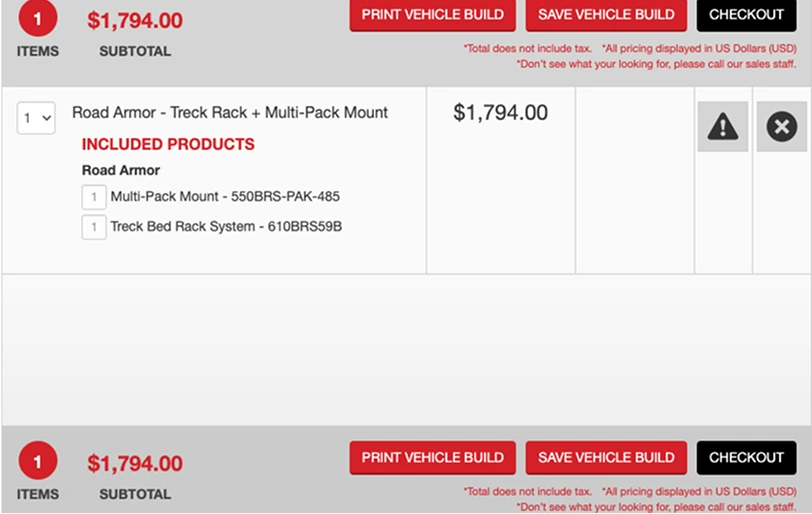Click the Included Products heading
Screen dimensions: 812x514
pos(168,144)
